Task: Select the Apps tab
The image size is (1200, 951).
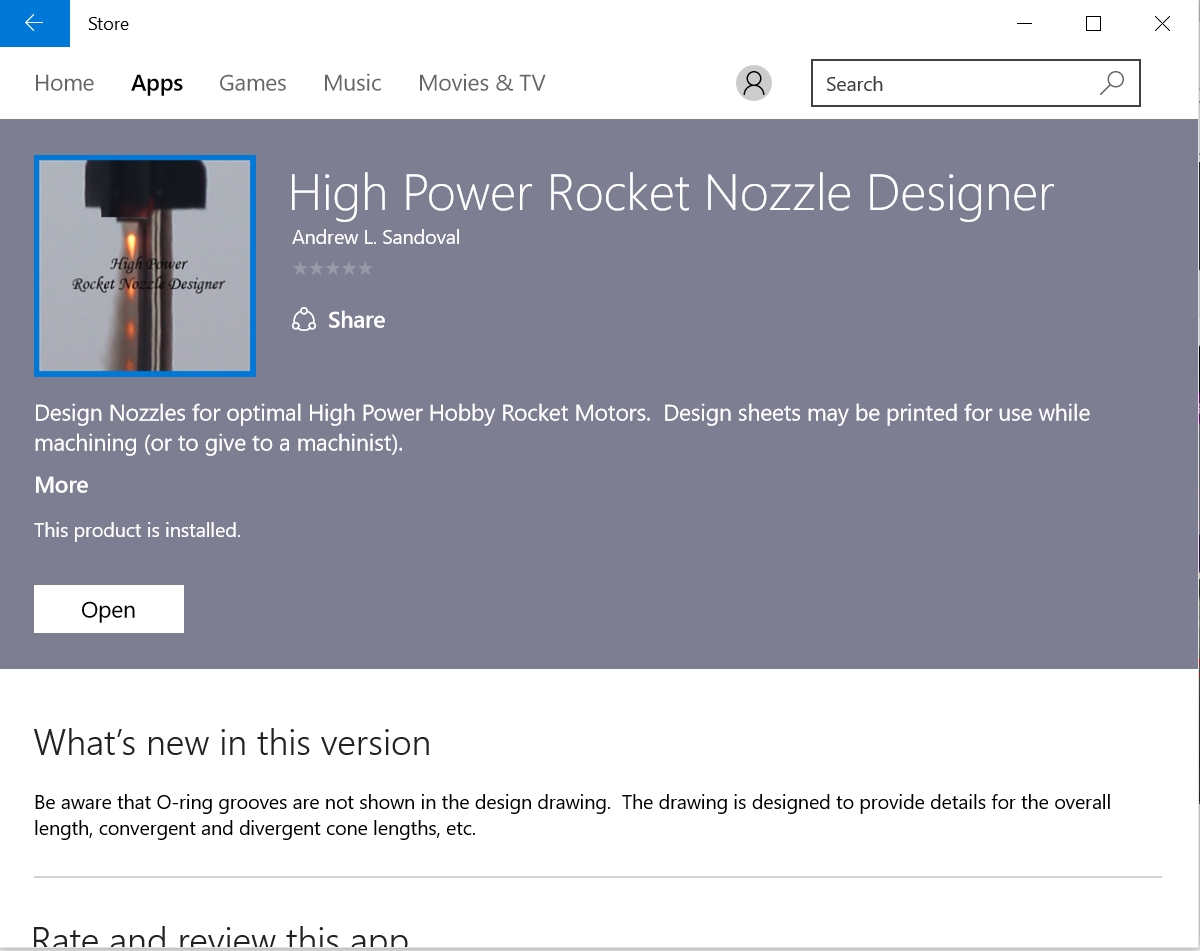Action: [x=157, y=83]
